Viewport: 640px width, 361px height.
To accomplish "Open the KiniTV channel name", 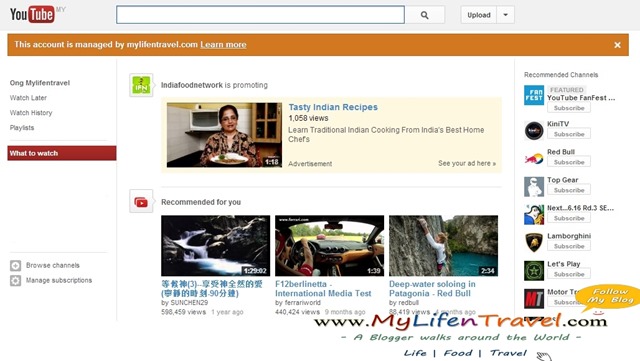I will [x=558, y=124].
